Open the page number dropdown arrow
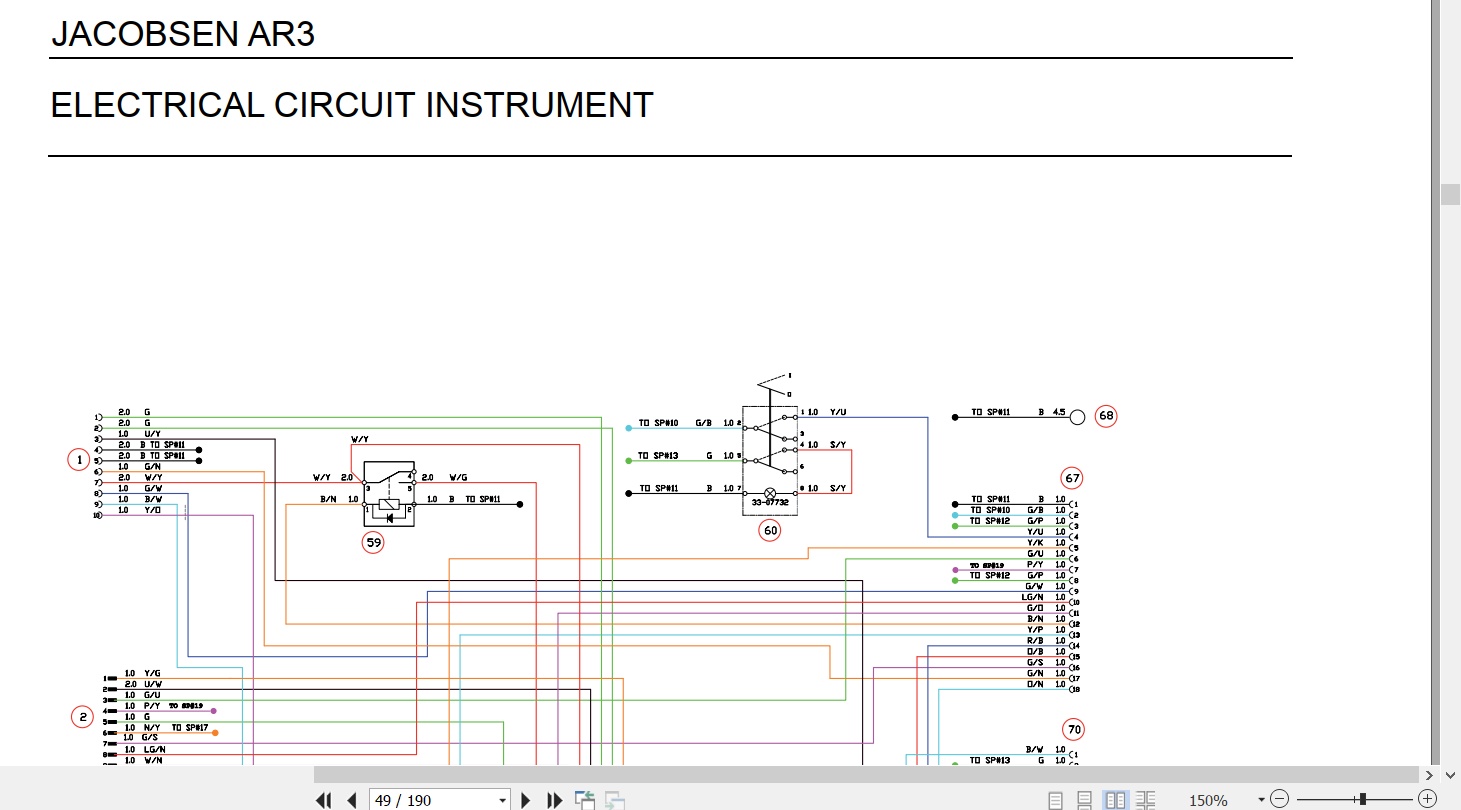This screenshot has width=1461, height=810. pos(503,800)
